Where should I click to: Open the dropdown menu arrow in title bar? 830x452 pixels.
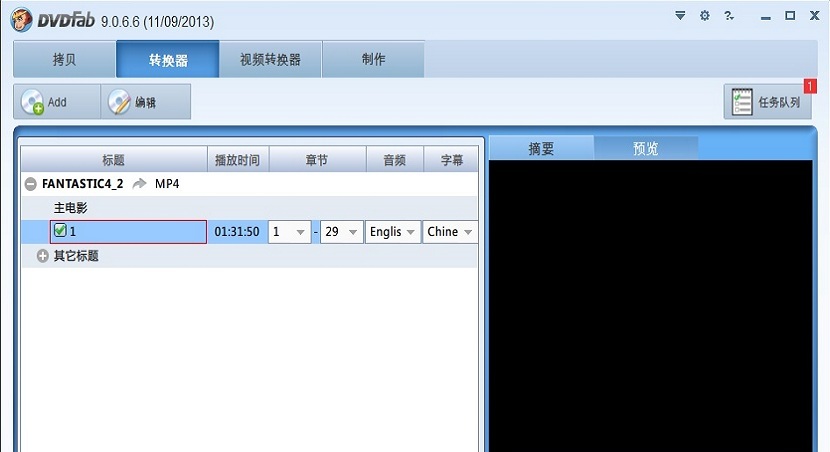click(680, 15)
